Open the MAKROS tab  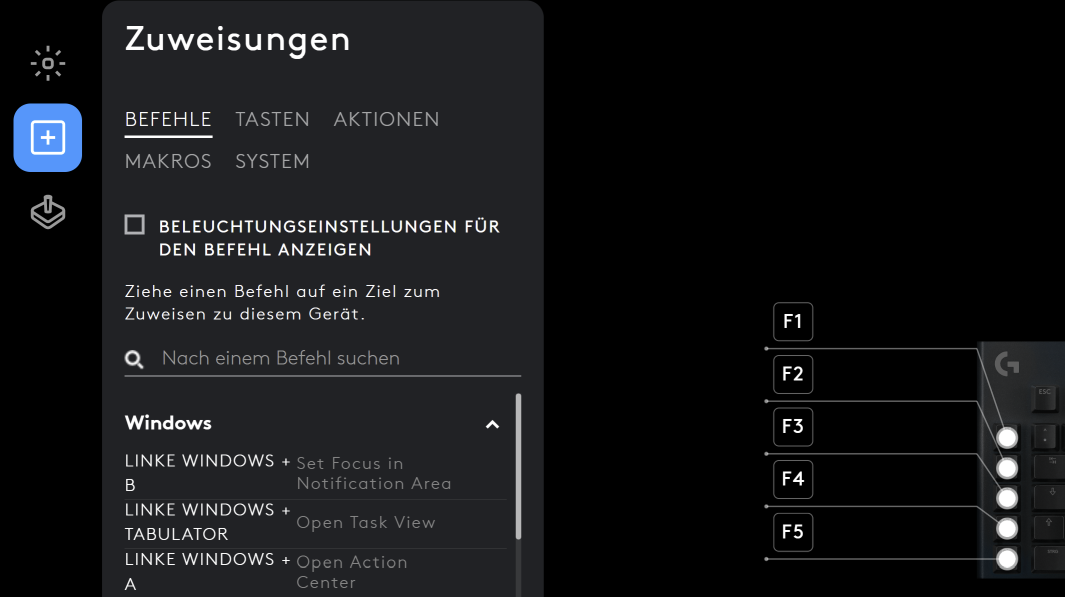168,161
